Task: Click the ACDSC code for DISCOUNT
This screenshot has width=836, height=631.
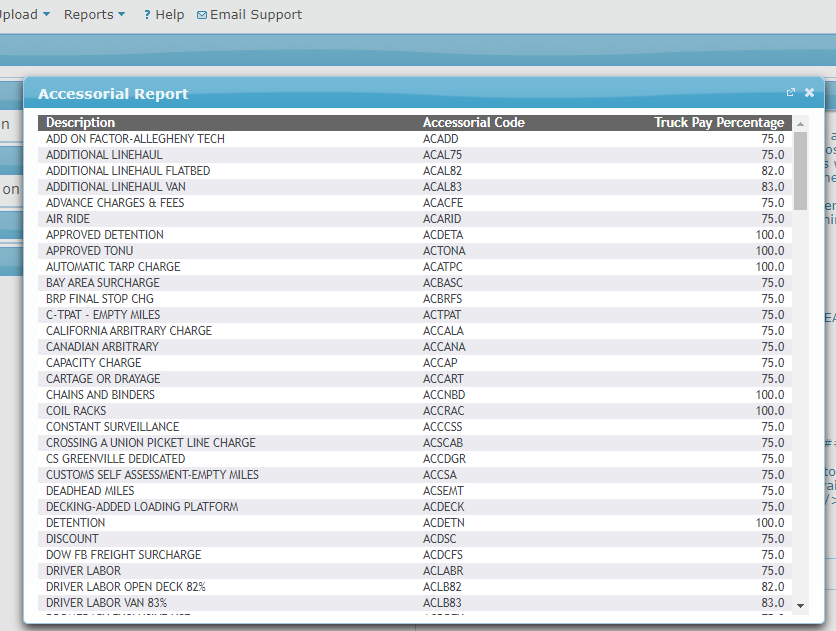Action: [x=440, y=539]
